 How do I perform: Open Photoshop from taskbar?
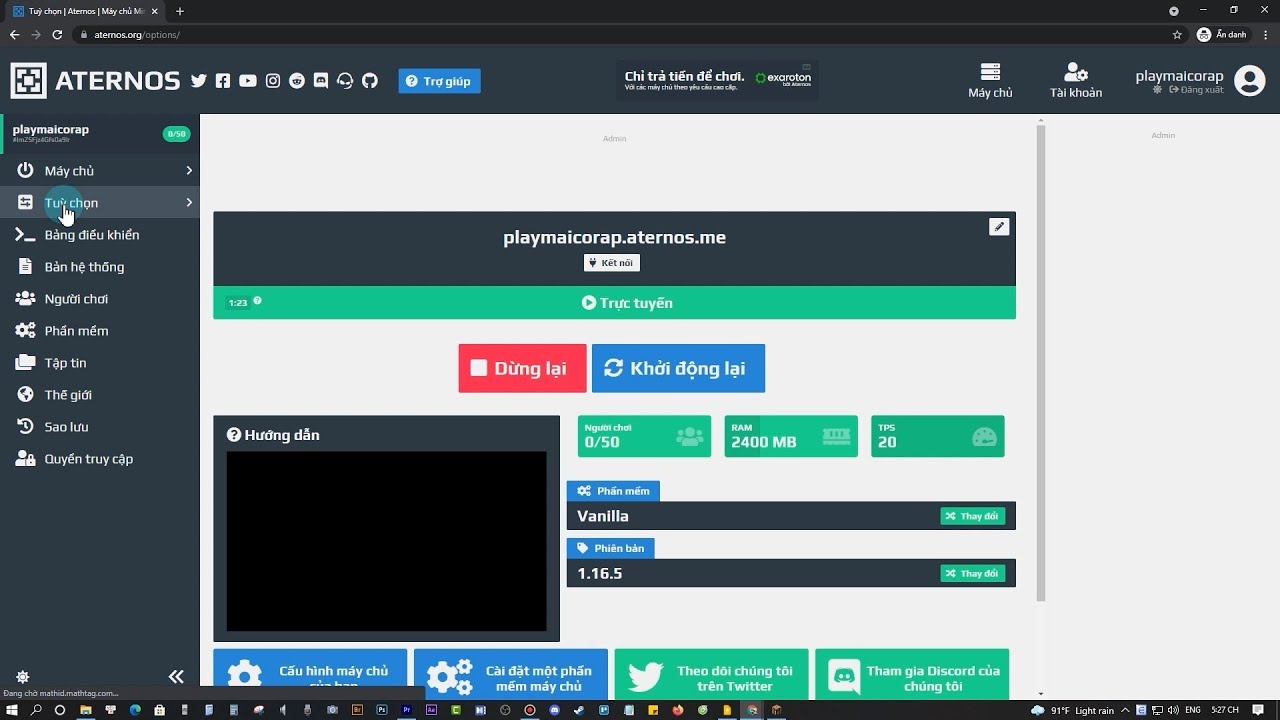382,710
